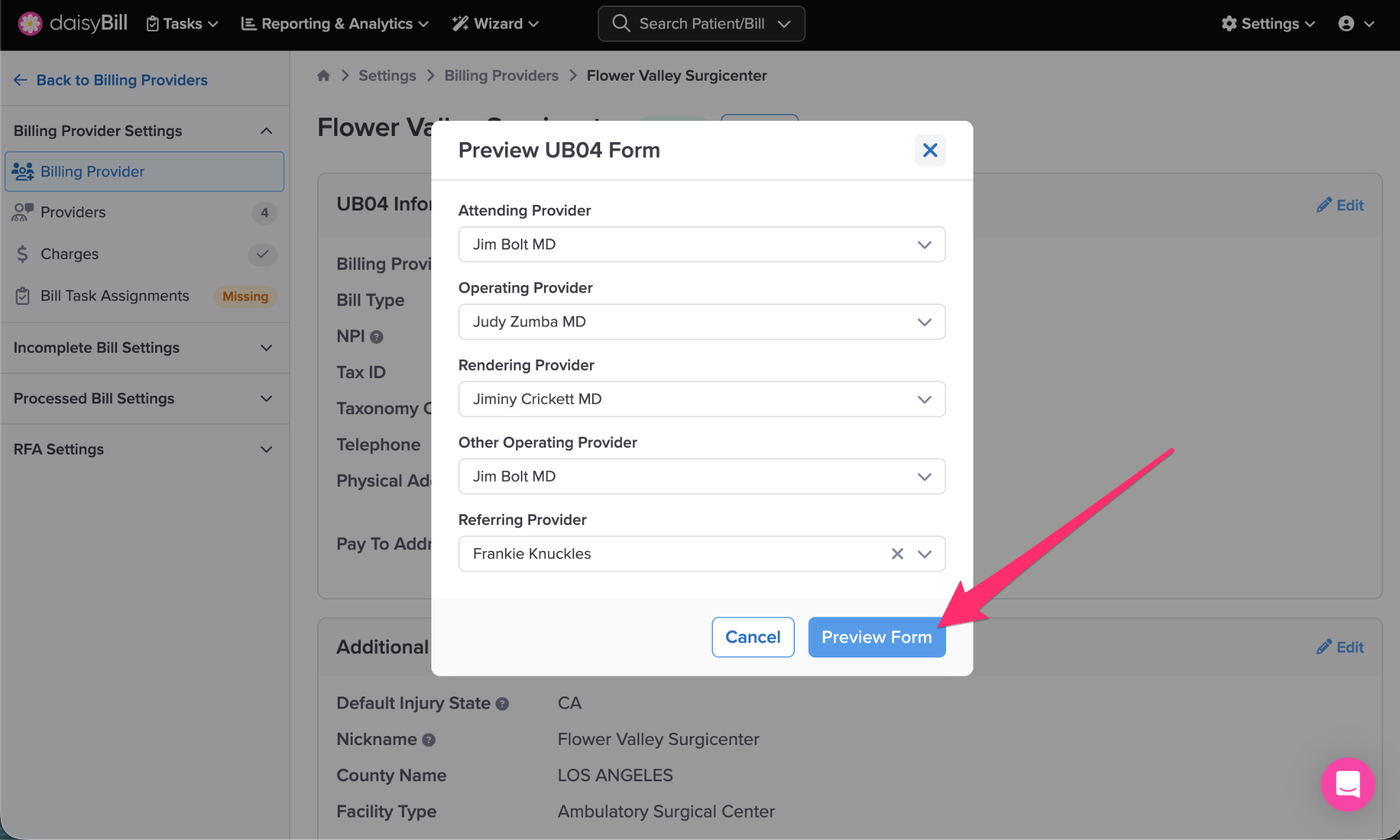Click the Preview Form button

pos(876,637)
